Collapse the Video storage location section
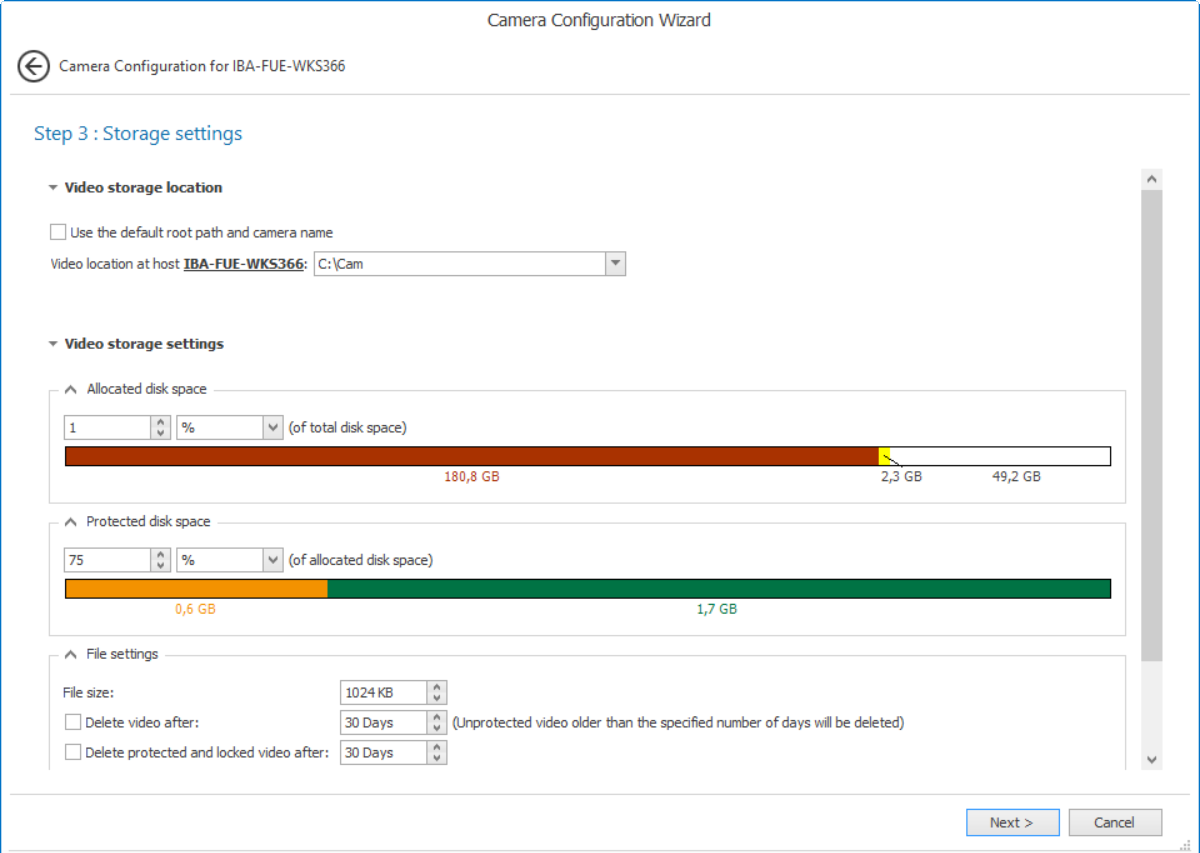Viewport: 1200px width, 853px height. (x=53, y=188)
